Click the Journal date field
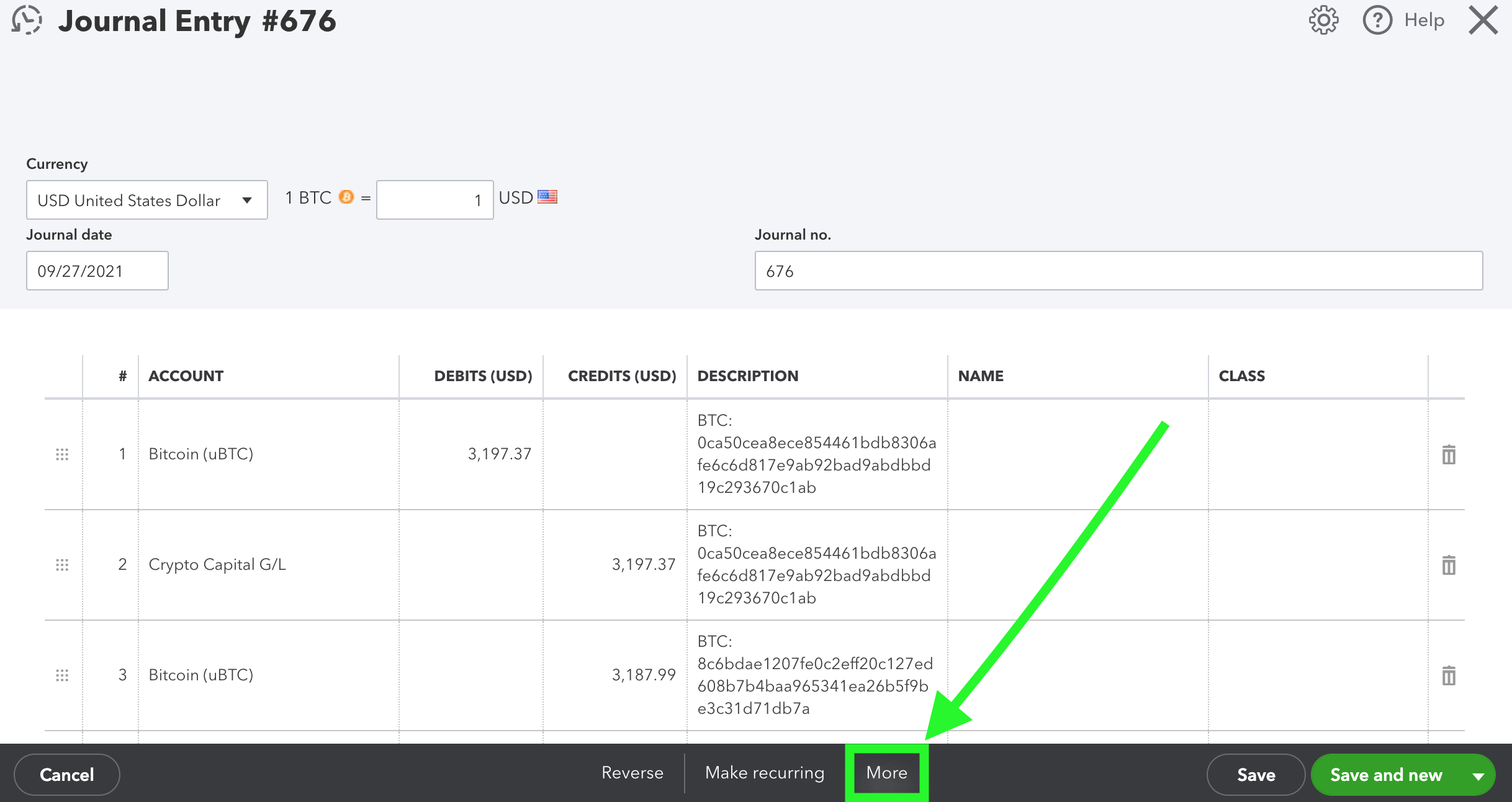The width and height of the screenshot is (1512, 802). click(x=97, y=271)
